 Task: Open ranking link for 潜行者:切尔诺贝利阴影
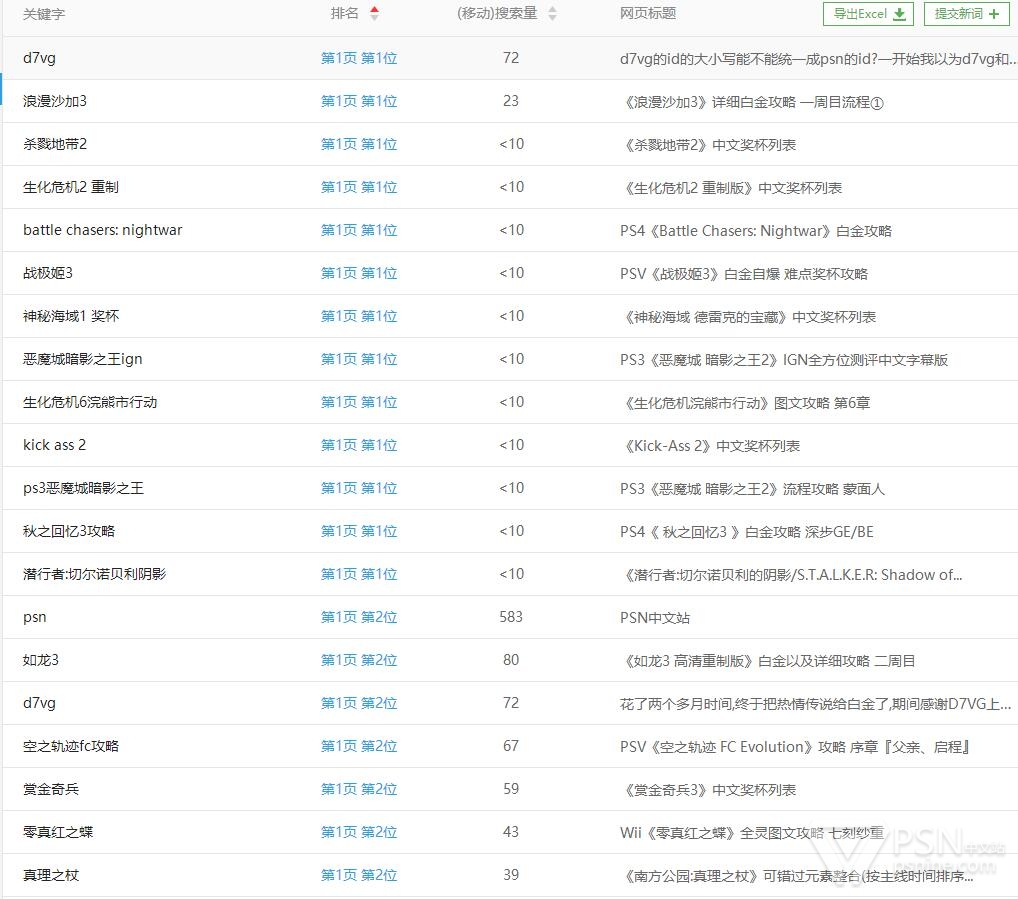[359, 574]
